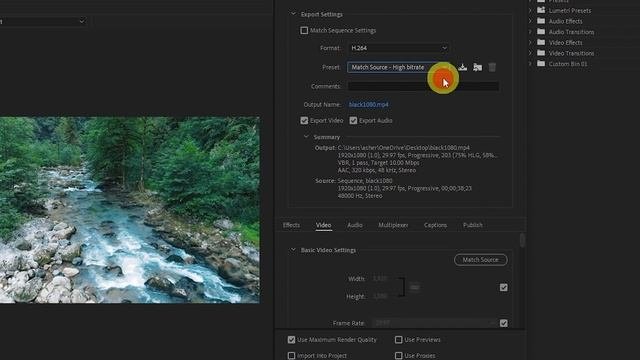Click the Audio Effects folder icon
This screenshot has height=360, width=640.
tap(541, 21)
